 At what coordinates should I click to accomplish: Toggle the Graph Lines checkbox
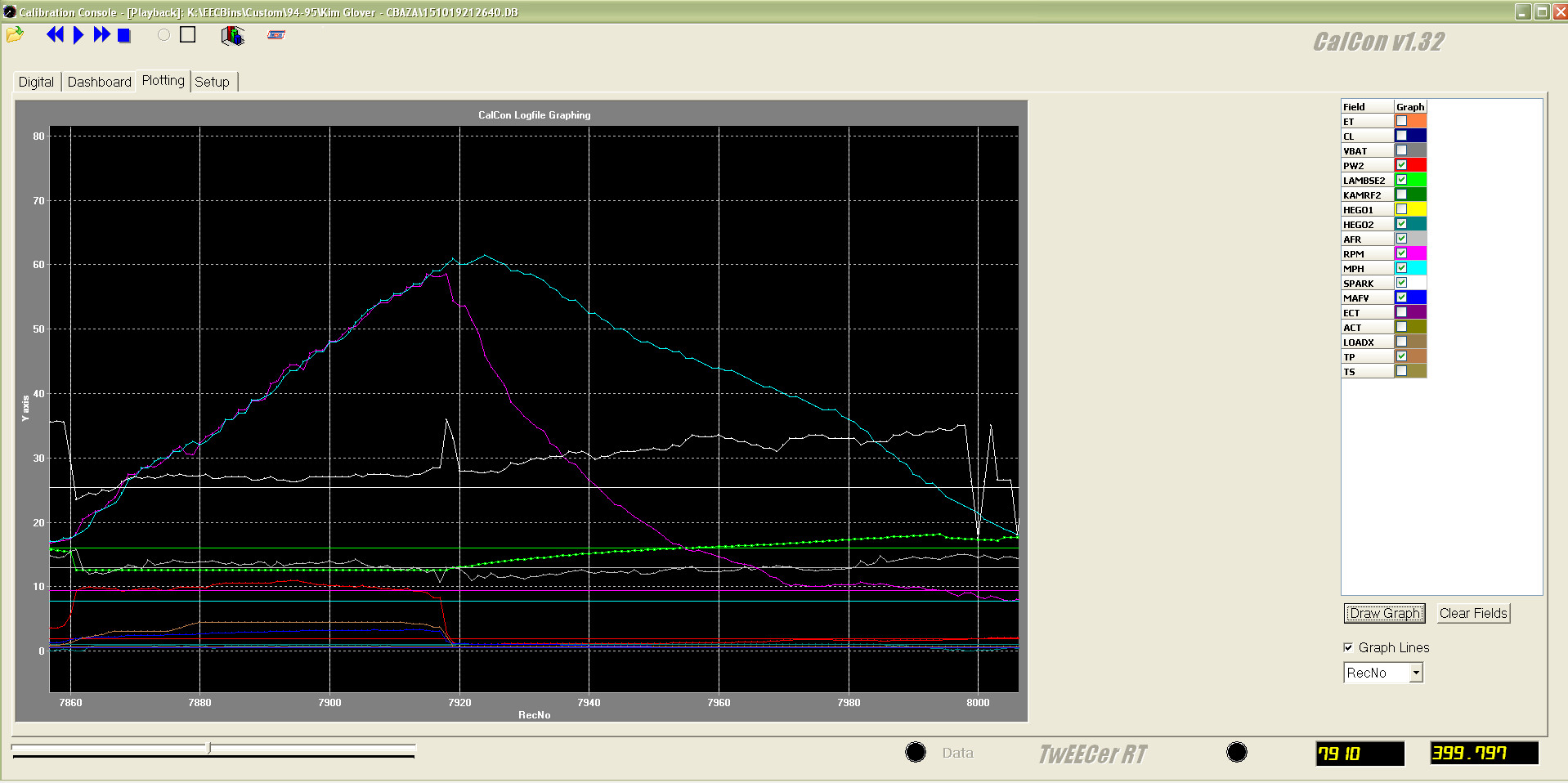click(x=1348, y=647)
